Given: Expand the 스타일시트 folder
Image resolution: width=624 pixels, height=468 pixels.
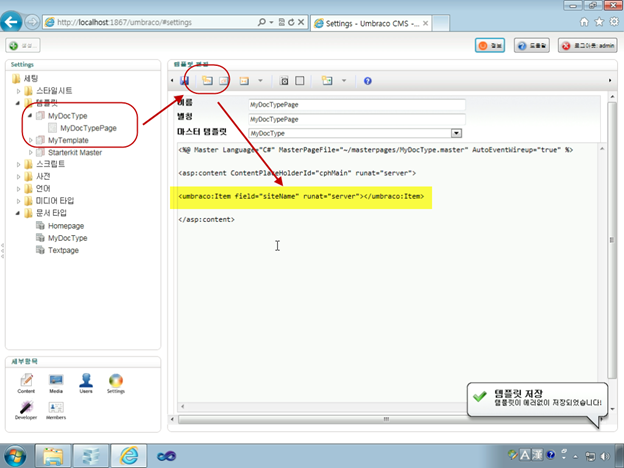Looking at the screenshot, I should 18,91.
